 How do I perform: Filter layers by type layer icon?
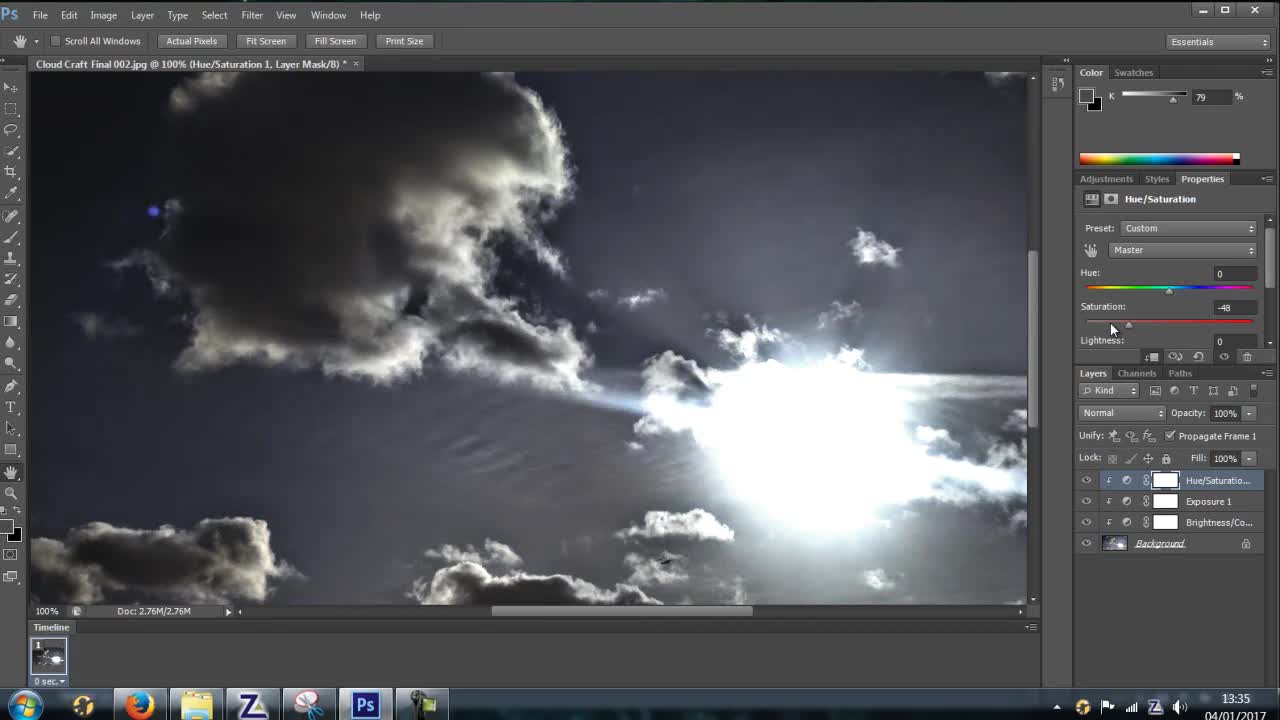click(x=1193, y=391)
